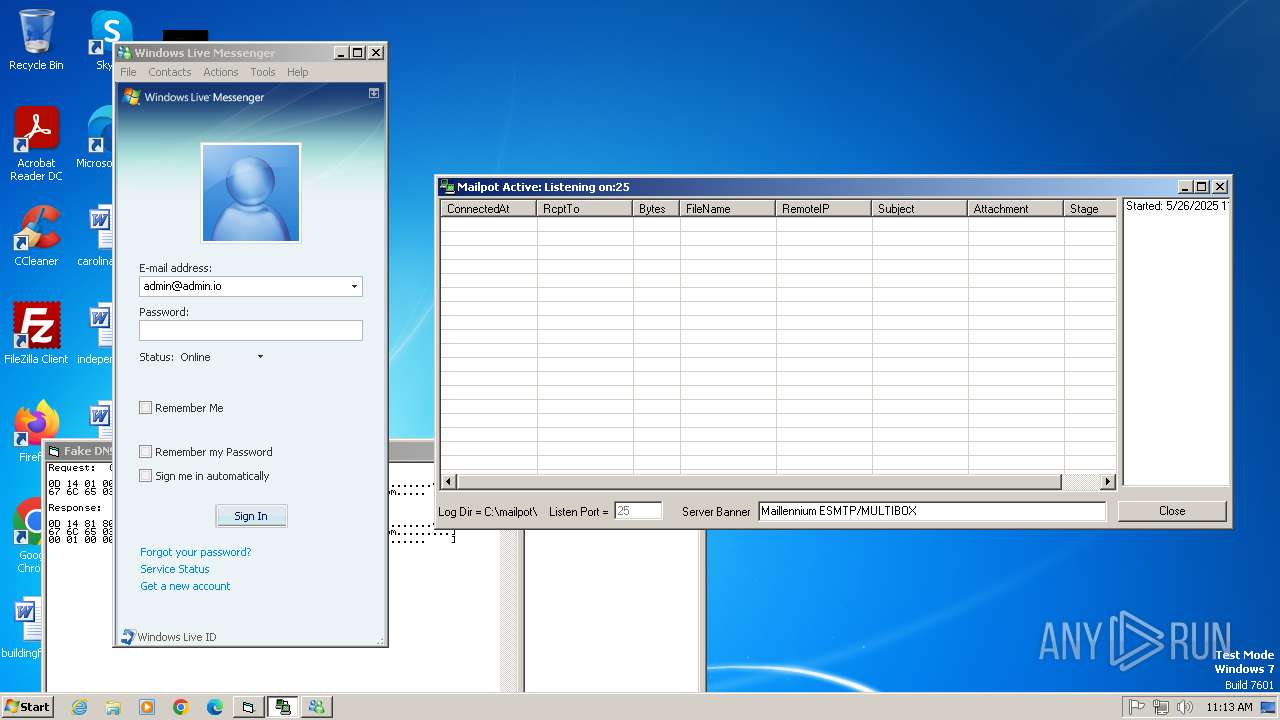The width and height of the screenshot is (1280, 720).
Task: Click the Sign In button
Action: pyautogui.click(x=251, y=516)
